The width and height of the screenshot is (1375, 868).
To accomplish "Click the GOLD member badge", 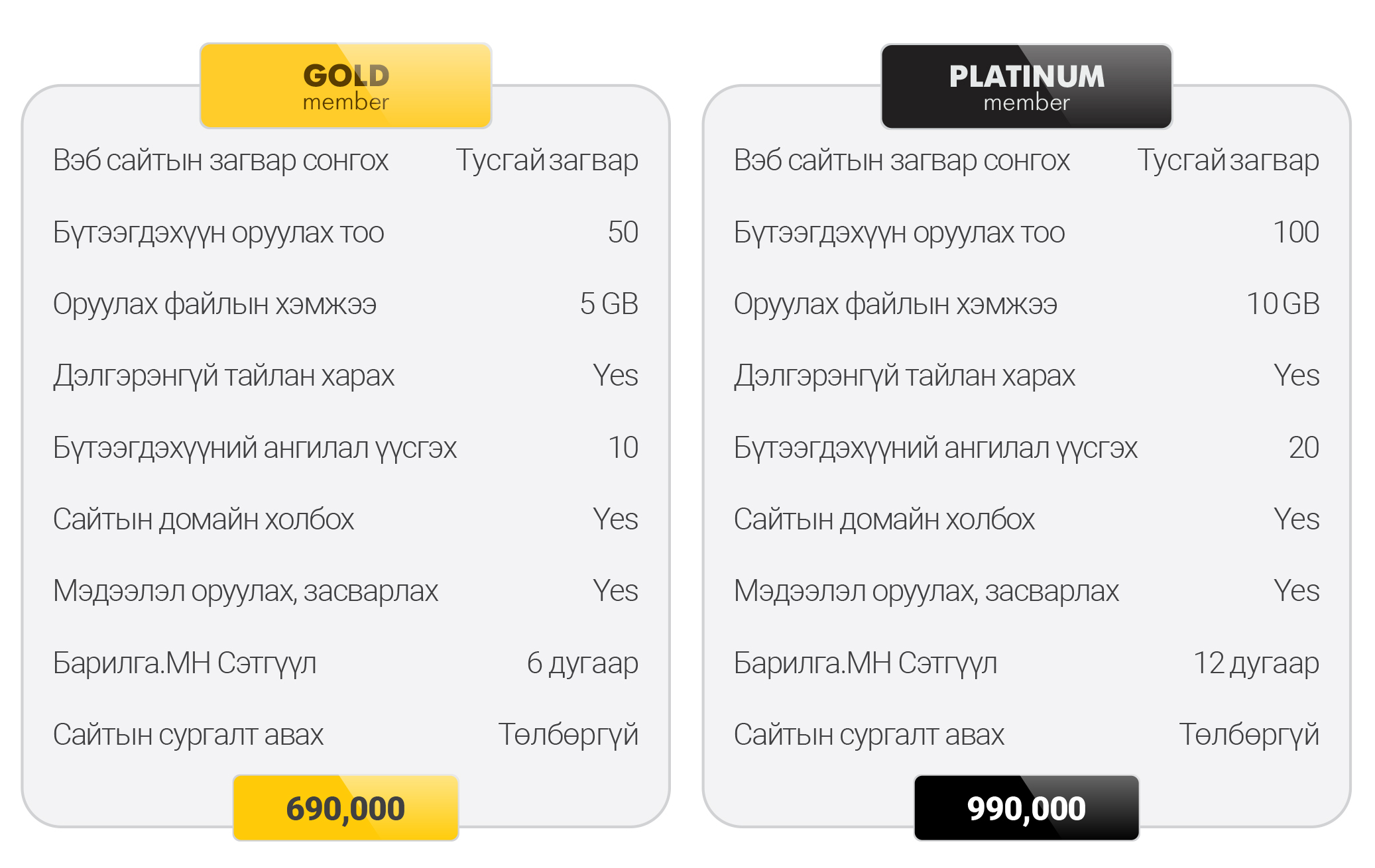I will coord(345,85).
